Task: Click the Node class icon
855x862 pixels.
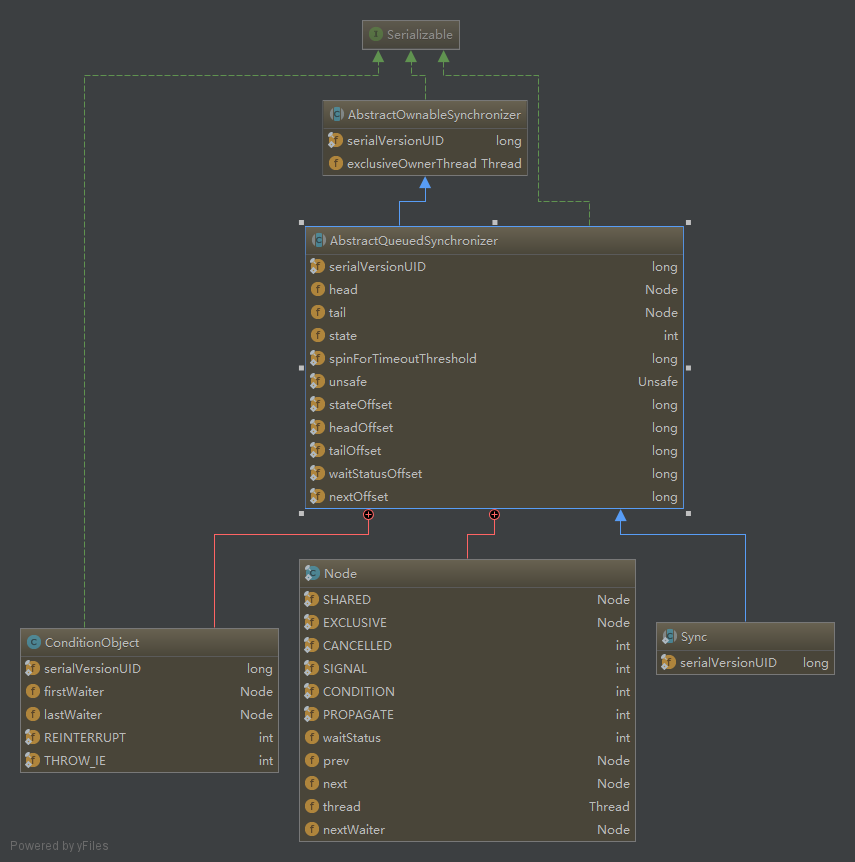Action: pyautogui.click(x=313, y=573)
